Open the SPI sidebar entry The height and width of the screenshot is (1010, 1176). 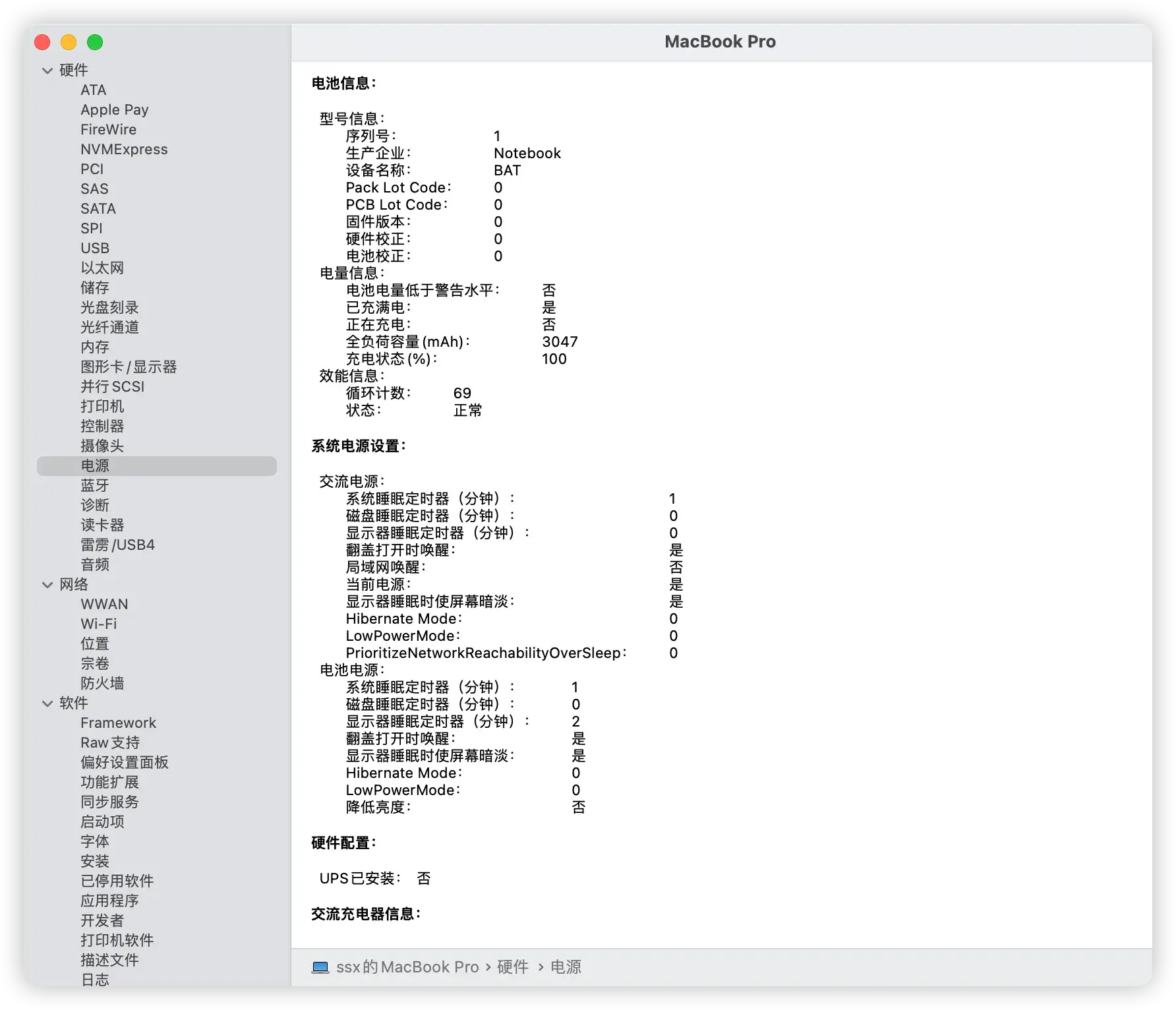tap(92, 229)
